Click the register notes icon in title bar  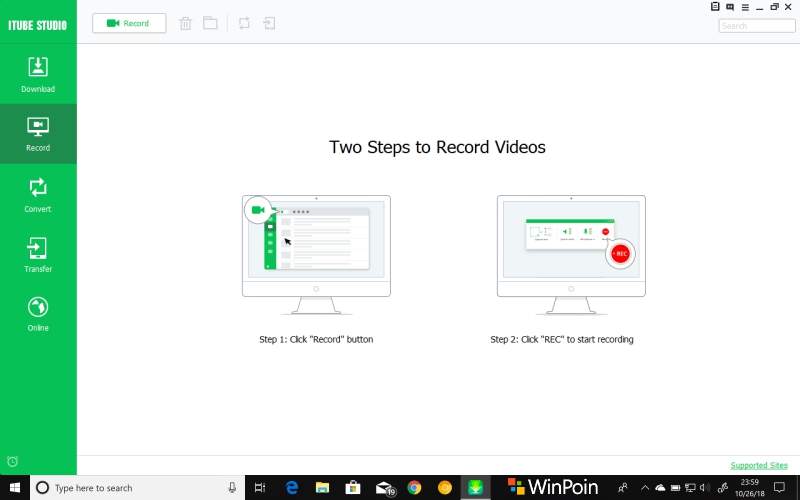714,7
